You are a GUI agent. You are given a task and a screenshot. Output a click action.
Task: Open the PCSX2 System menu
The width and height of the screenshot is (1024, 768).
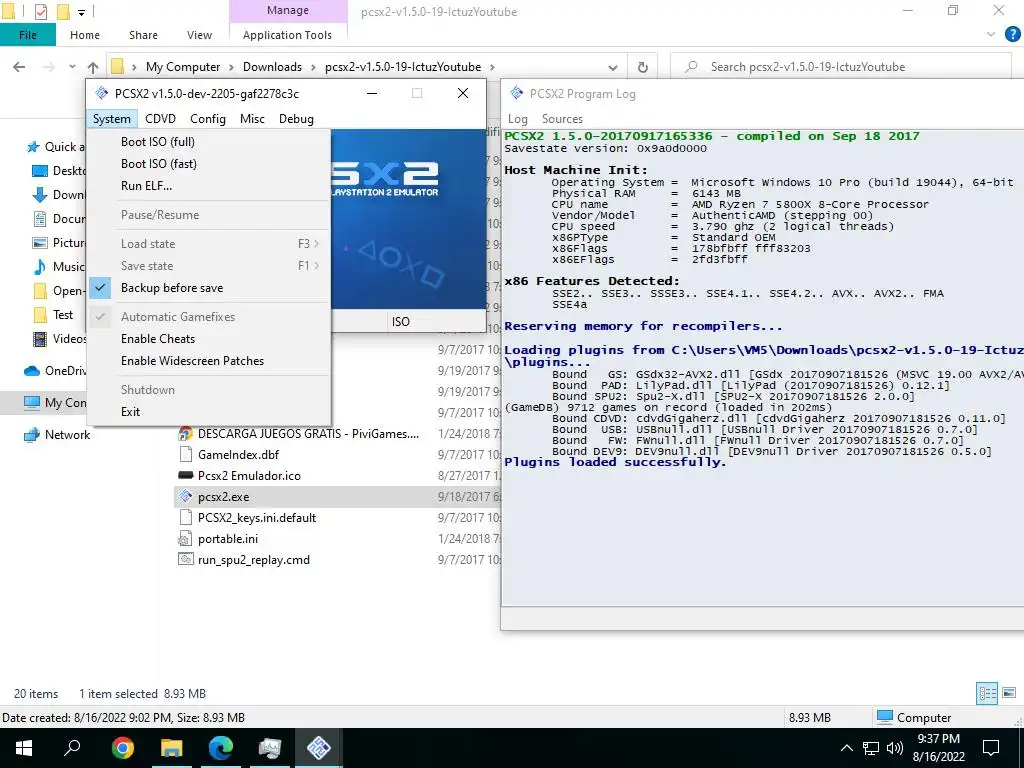[x=112, y=119]
